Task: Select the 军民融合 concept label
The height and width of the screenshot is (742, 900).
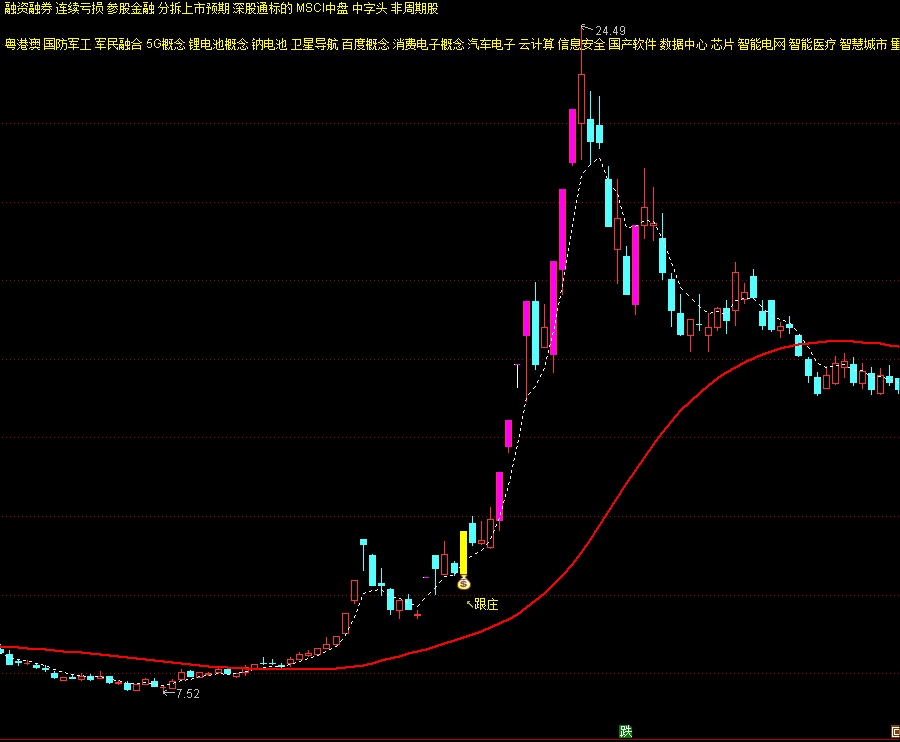Action: point(118,44)
